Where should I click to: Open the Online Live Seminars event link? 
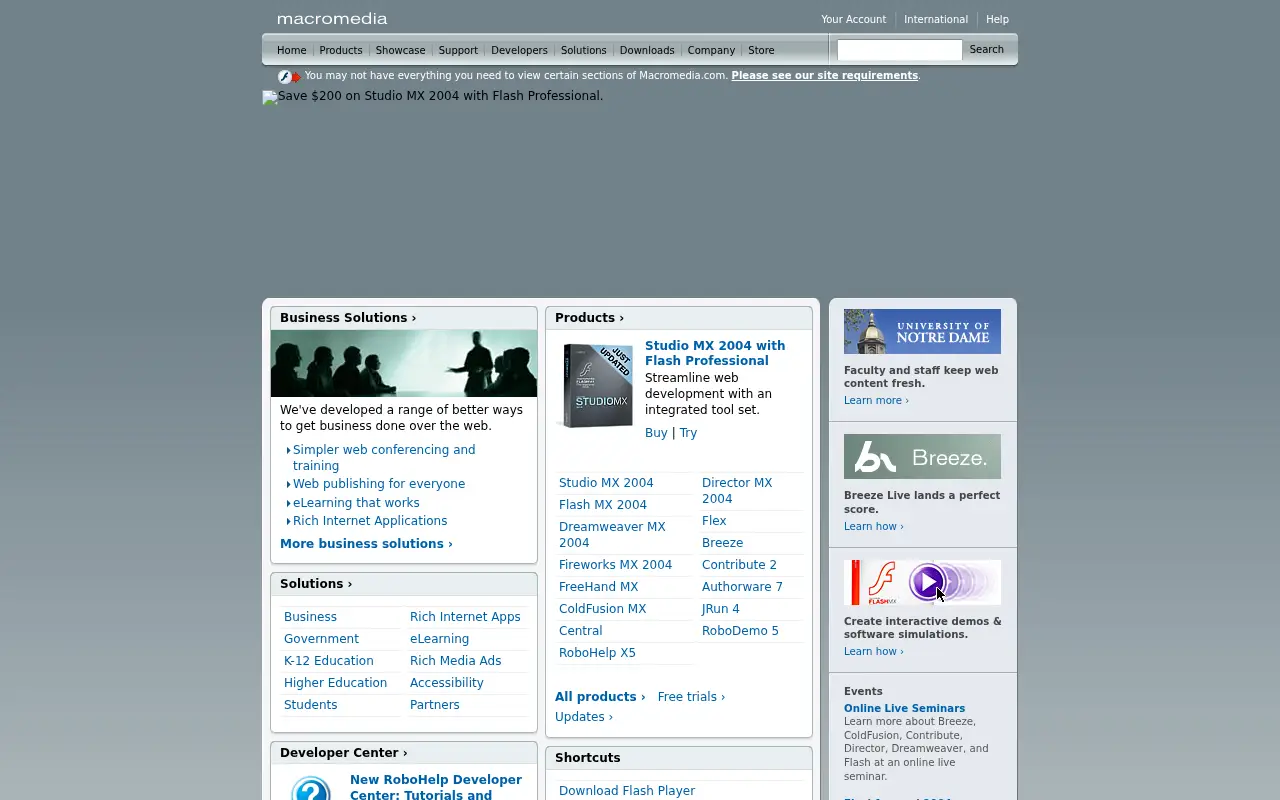point(904,708)
